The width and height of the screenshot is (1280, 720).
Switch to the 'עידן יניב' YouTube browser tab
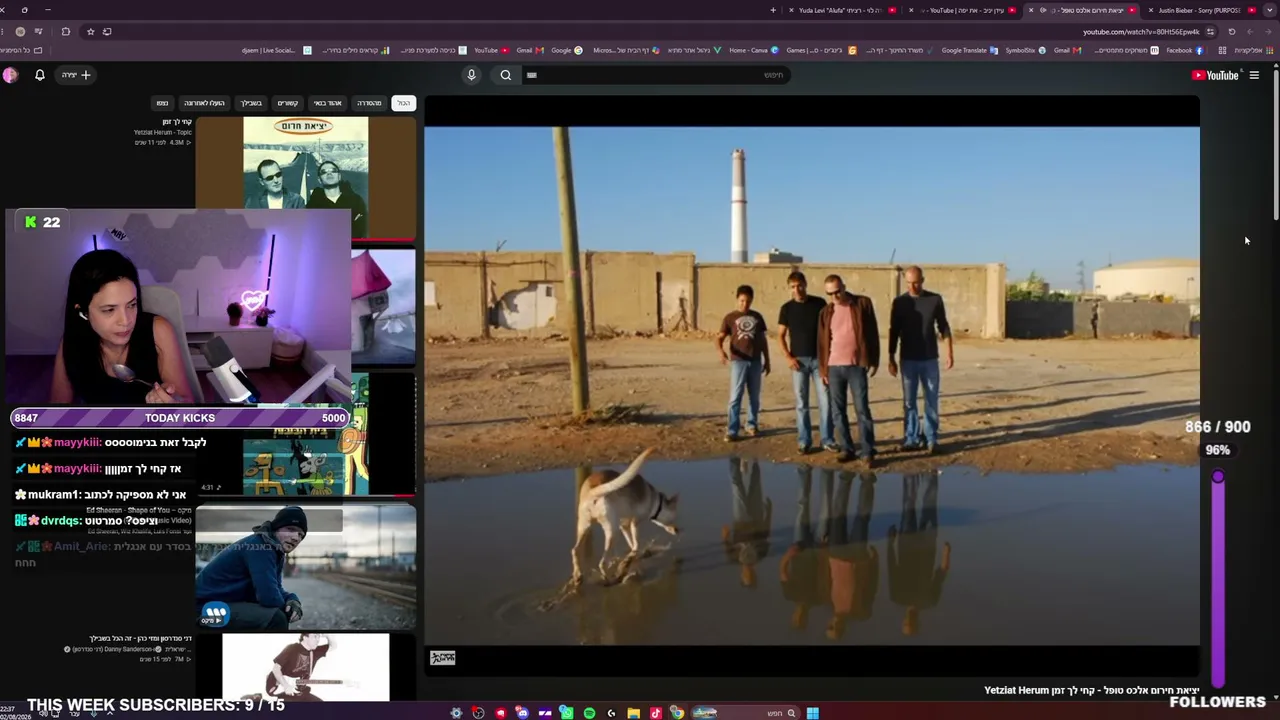click(x=963, y=10)
